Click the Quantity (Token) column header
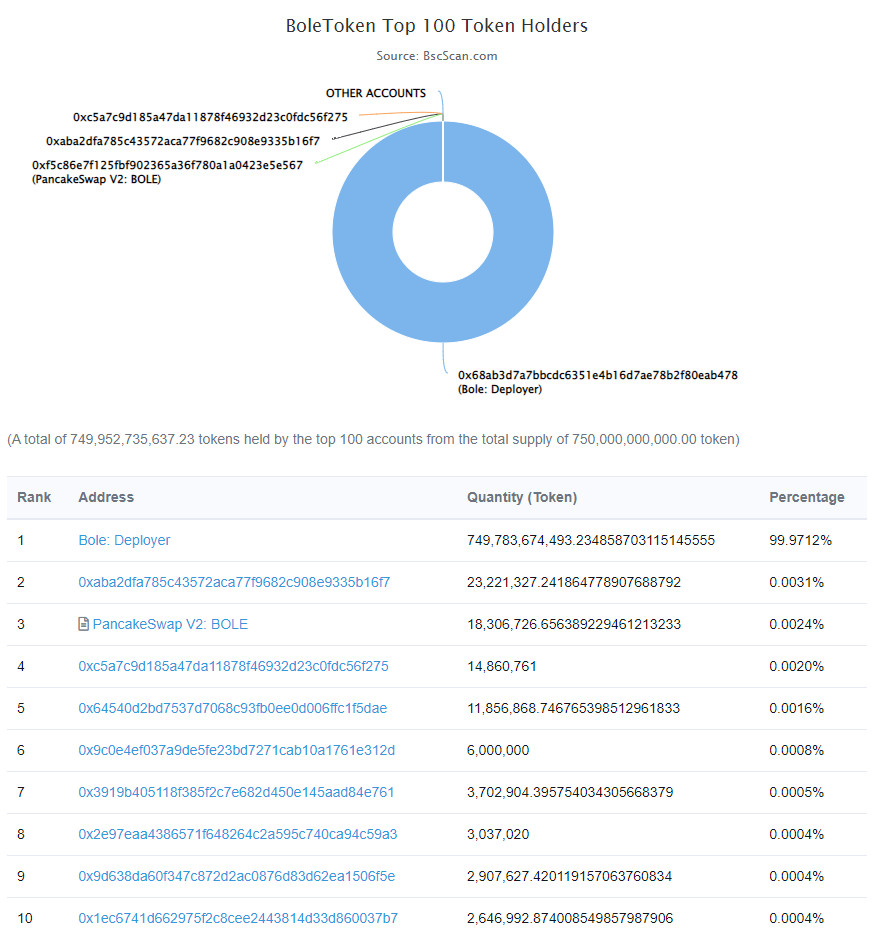This screenshot has height=939, width=876. [x=522, y=497]
